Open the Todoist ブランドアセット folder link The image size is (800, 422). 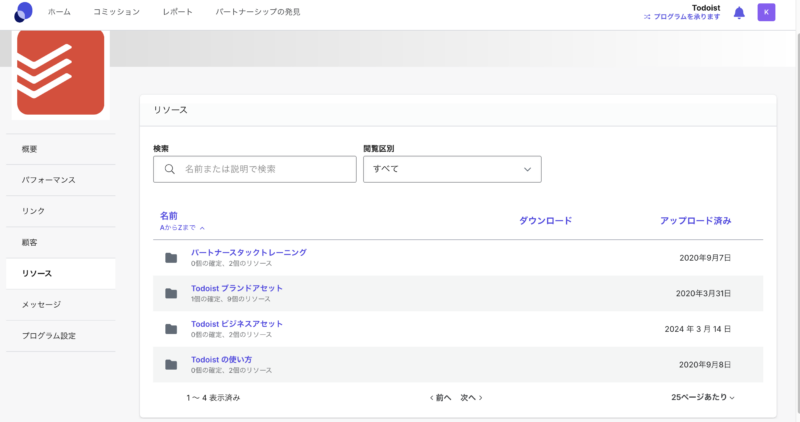(x=237, y=288)
